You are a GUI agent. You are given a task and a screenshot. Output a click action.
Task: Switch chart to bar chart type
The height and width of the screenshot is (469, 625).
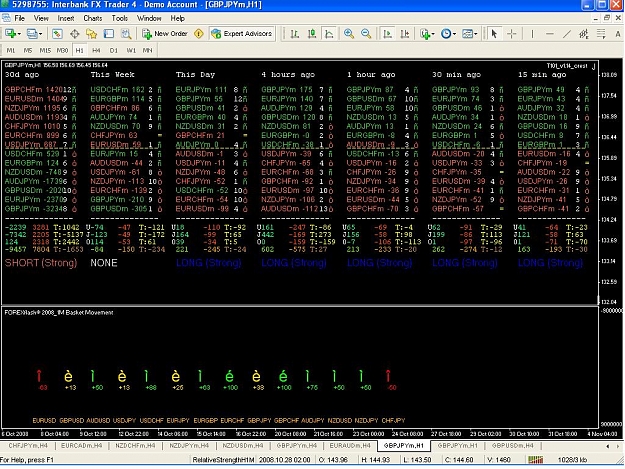click(295, 34)
